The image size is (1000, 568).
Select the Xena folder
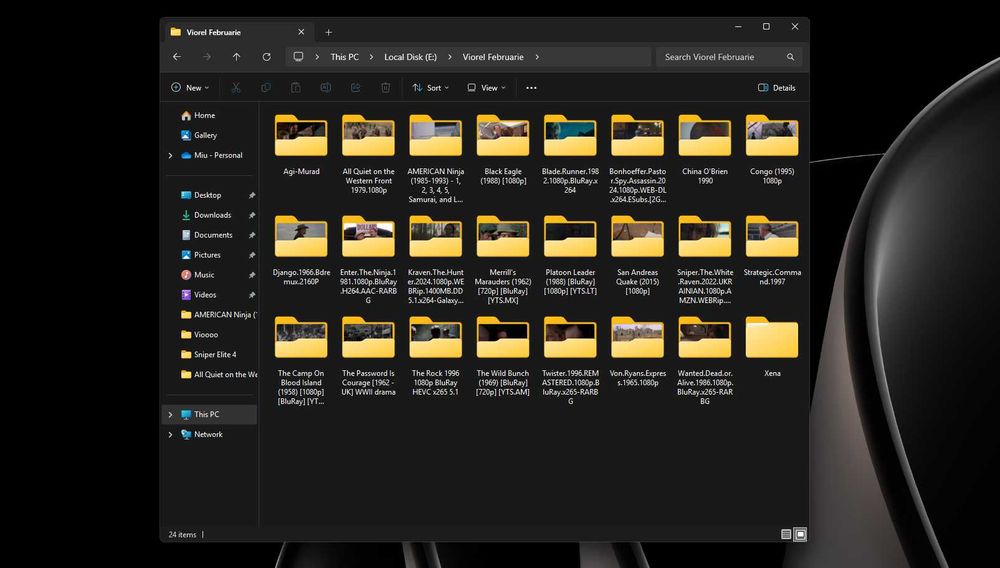[x=771, y=346]
